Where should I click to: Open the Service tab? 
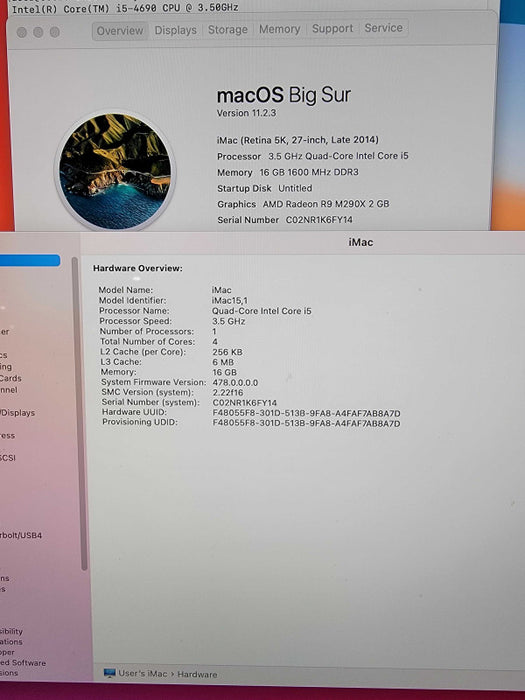pos(383,28)
